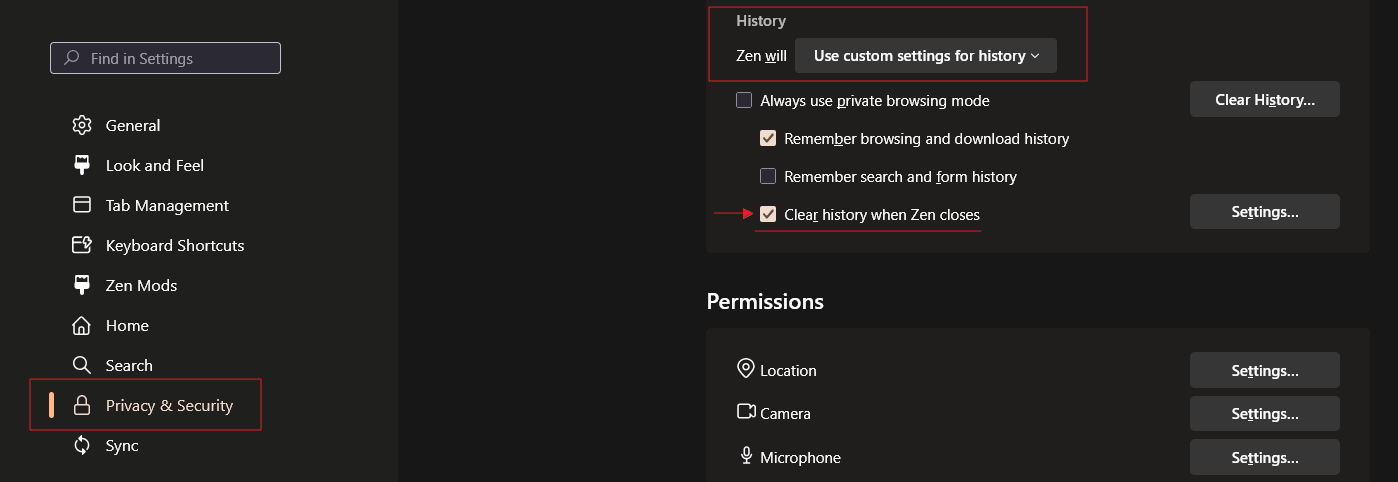The height and width of the screenshot is (482, 1398).
Task: Click the Search magnifier icon in sidebar
Action: (x=82, y=365)
